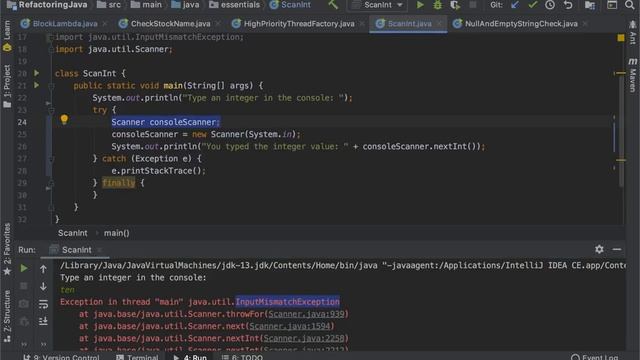Open the 6: TODO tool tab
This screenshot has height=360, width=640.
pyautogui.click(x=242, y=357)
